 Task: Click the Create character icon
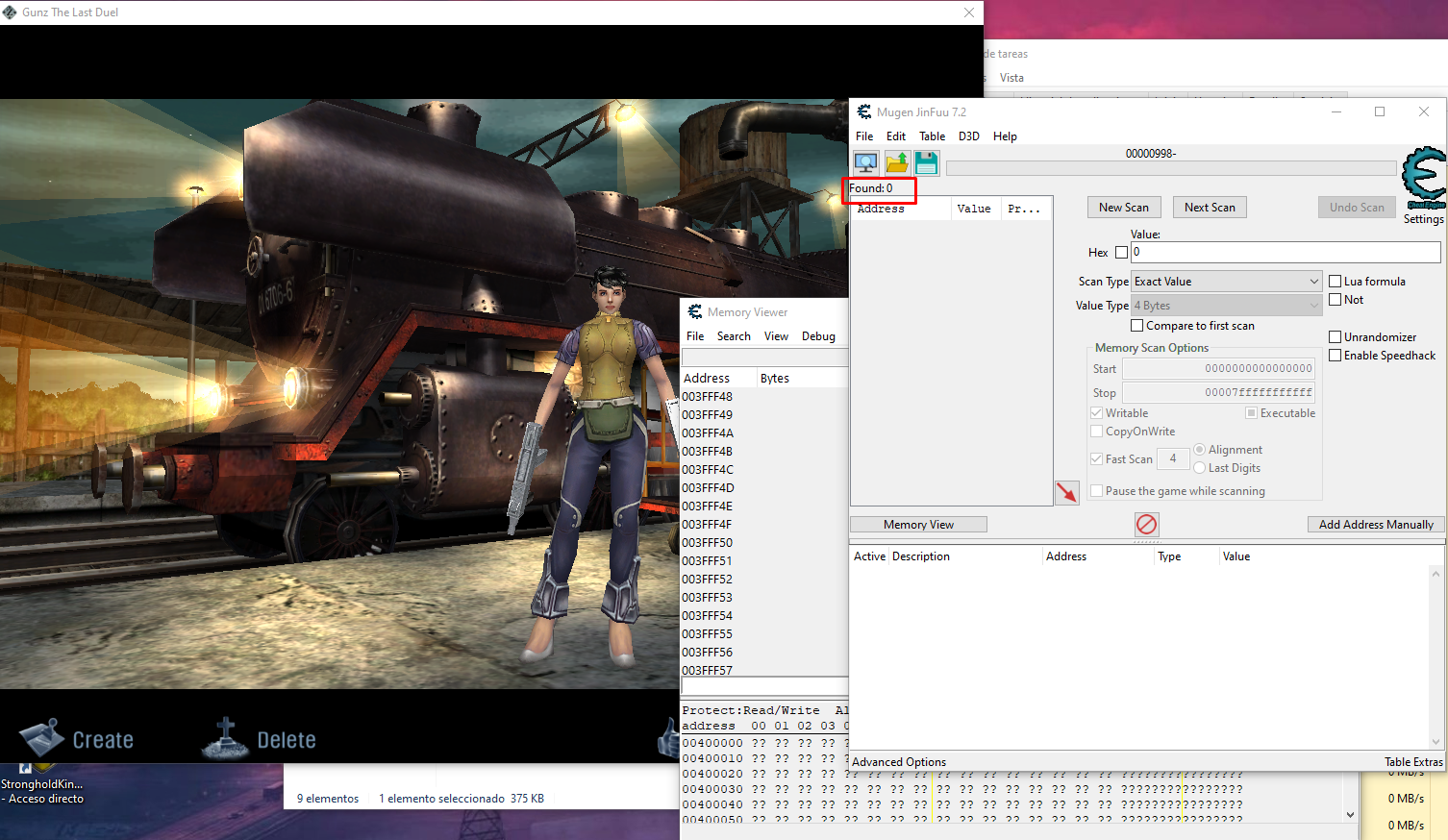(x=42, y=738)
